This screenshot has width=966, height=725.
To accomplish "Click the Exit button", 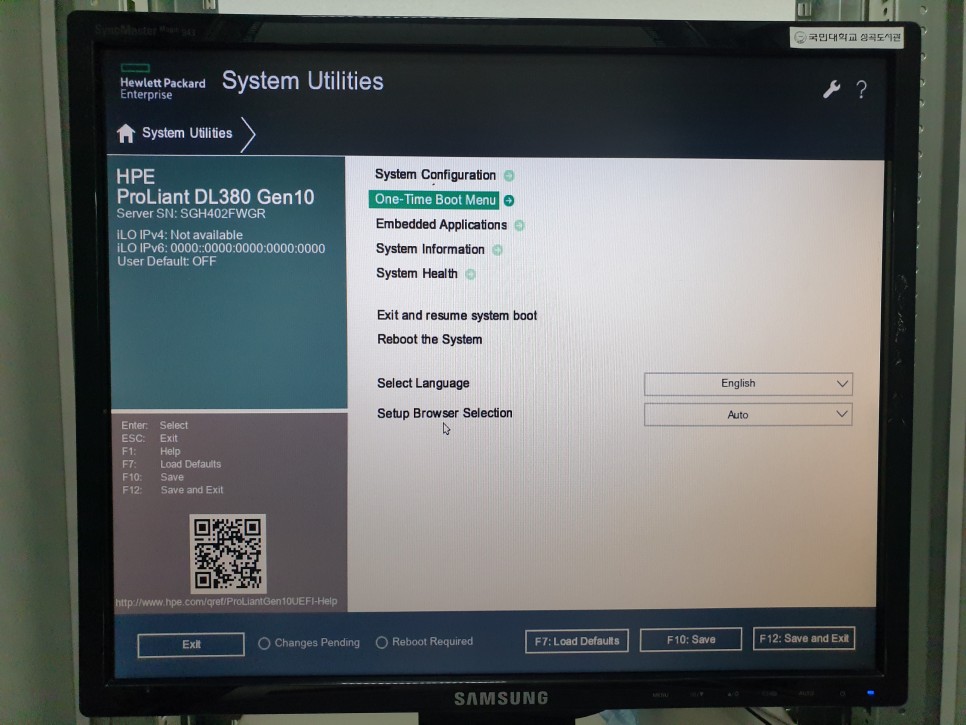I will point(191,644).
